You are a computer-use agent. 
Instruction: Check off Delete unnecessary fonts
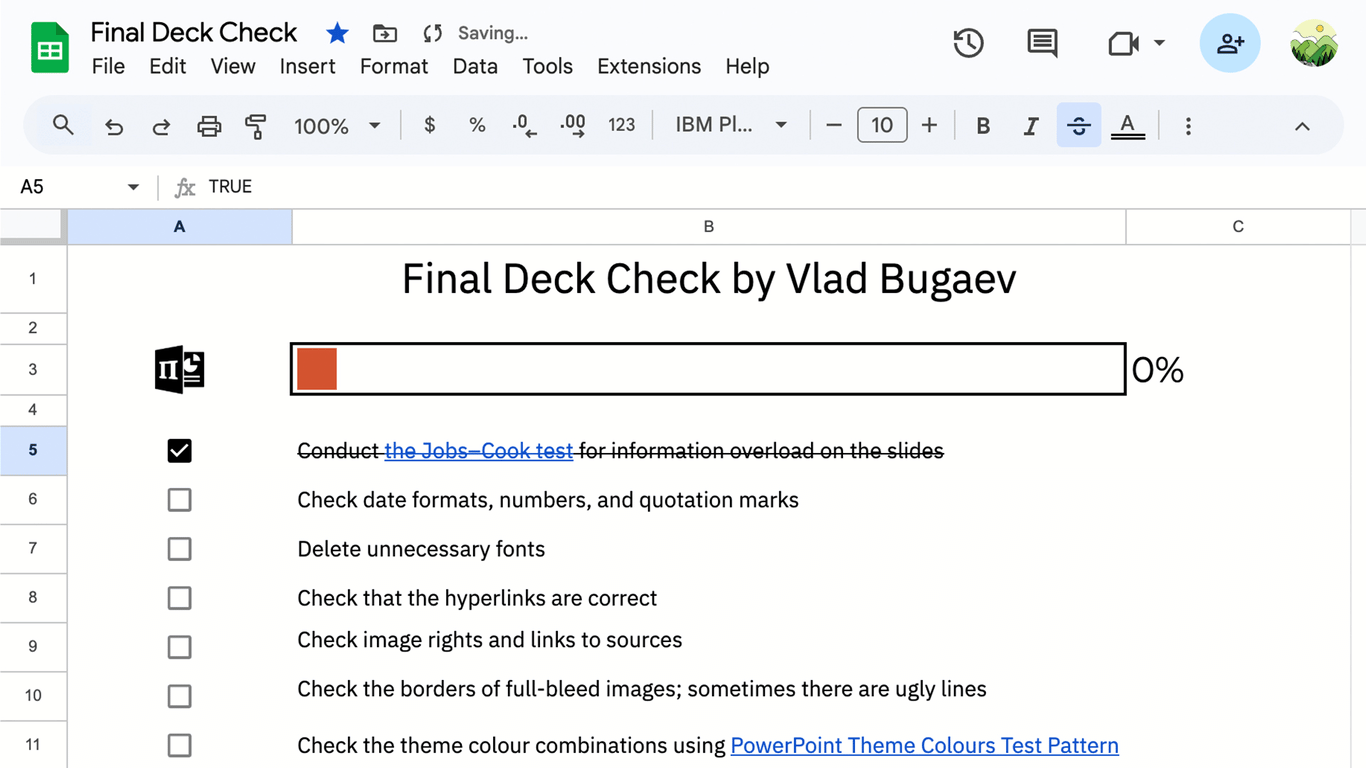click(179, 549)
